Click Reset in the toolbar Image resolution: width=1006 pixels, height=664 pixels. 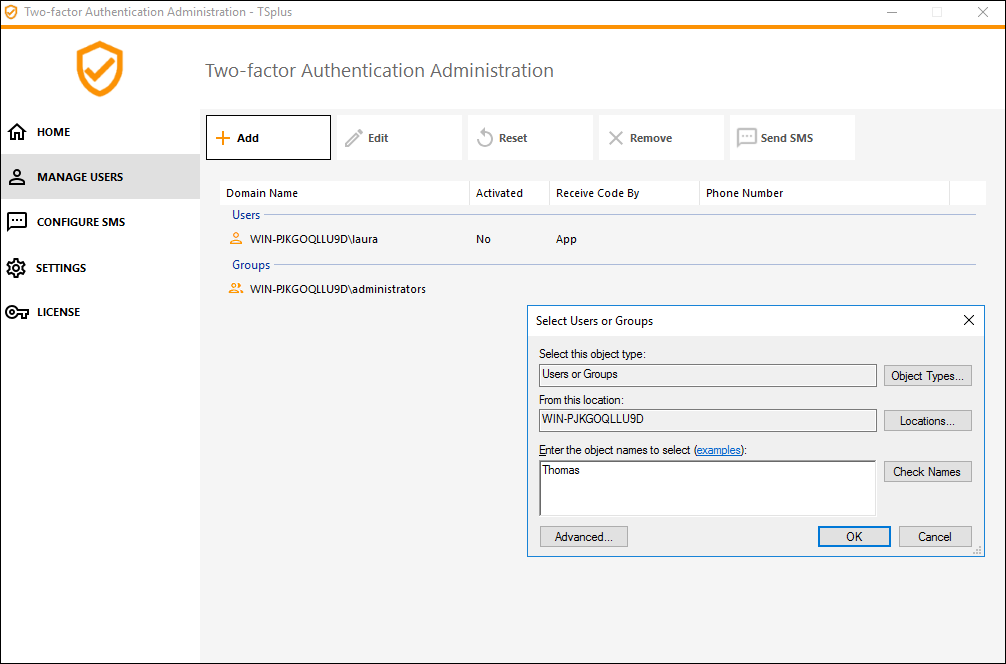tap(530, 138)
